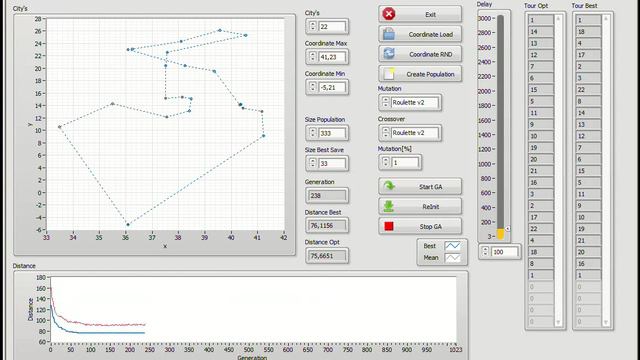The height and width of the screenshot is (360, 640).
Task: Click the Coordinate Min stepper arrows
Action: pos(313,87)
